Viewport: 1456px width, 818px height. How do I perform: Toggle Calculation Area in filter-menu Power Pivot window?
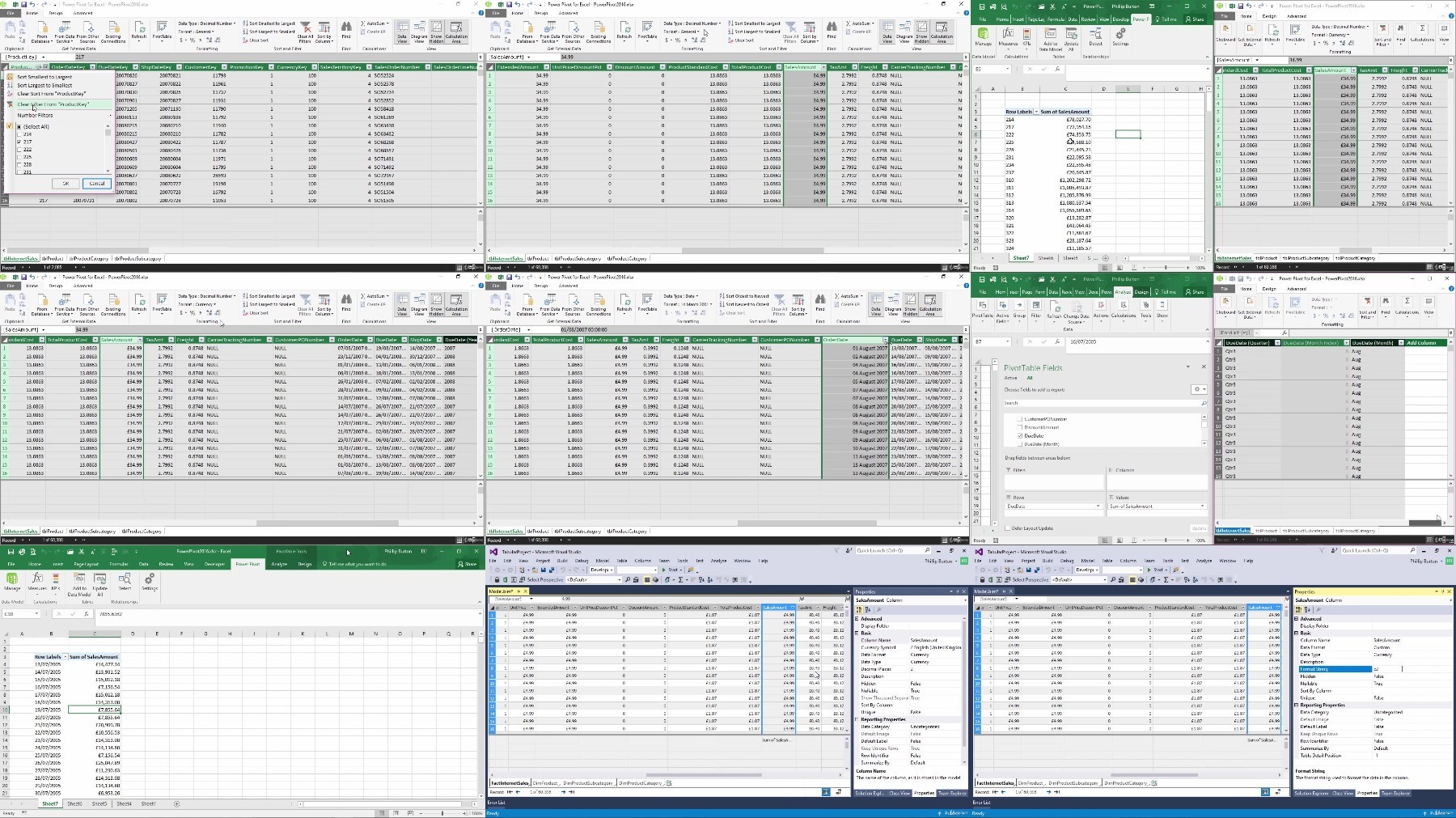[456, 32]
